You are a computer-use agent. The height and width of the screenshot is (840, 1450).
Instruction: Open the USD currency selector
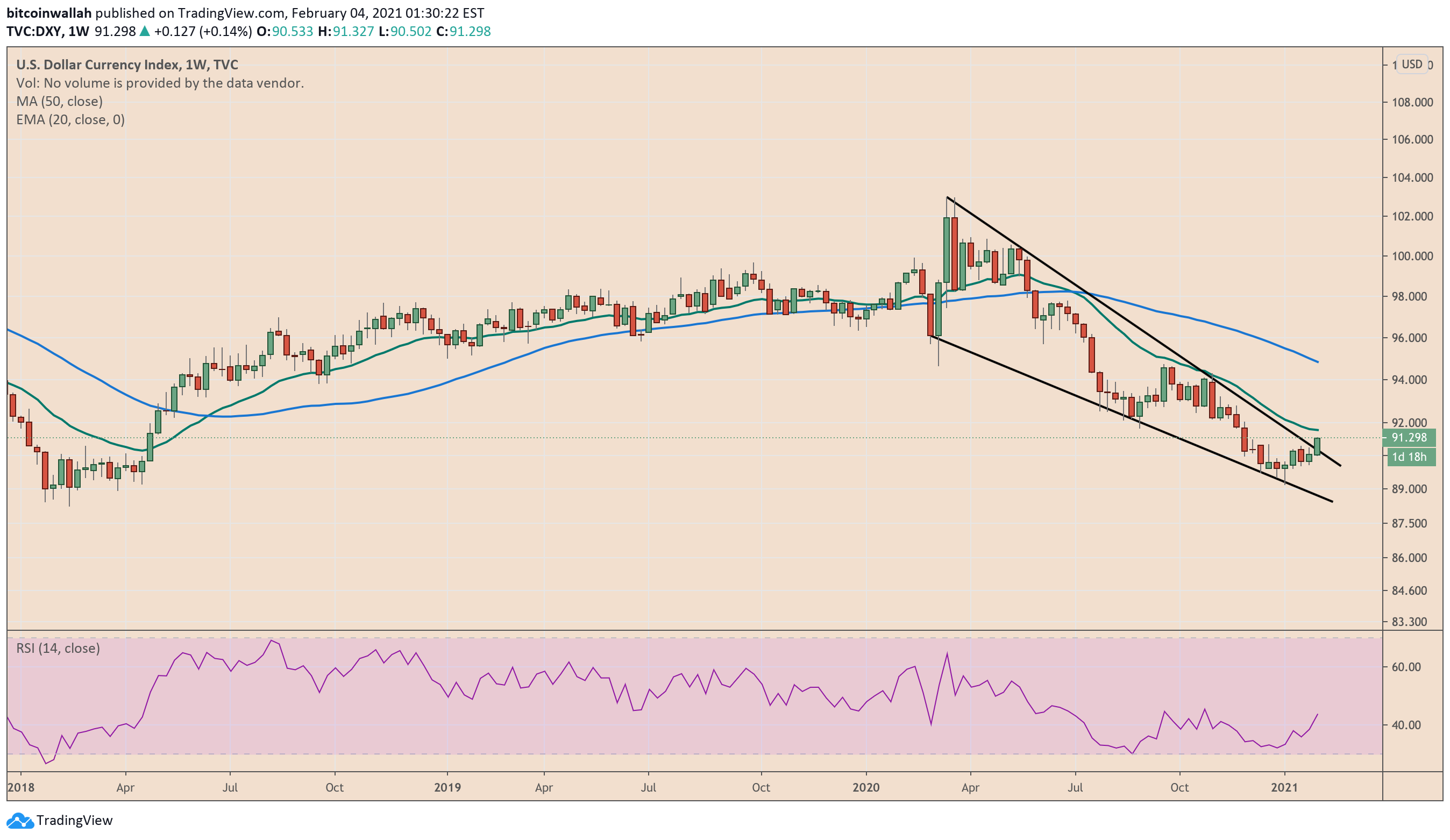click(x=1411, y=65)
